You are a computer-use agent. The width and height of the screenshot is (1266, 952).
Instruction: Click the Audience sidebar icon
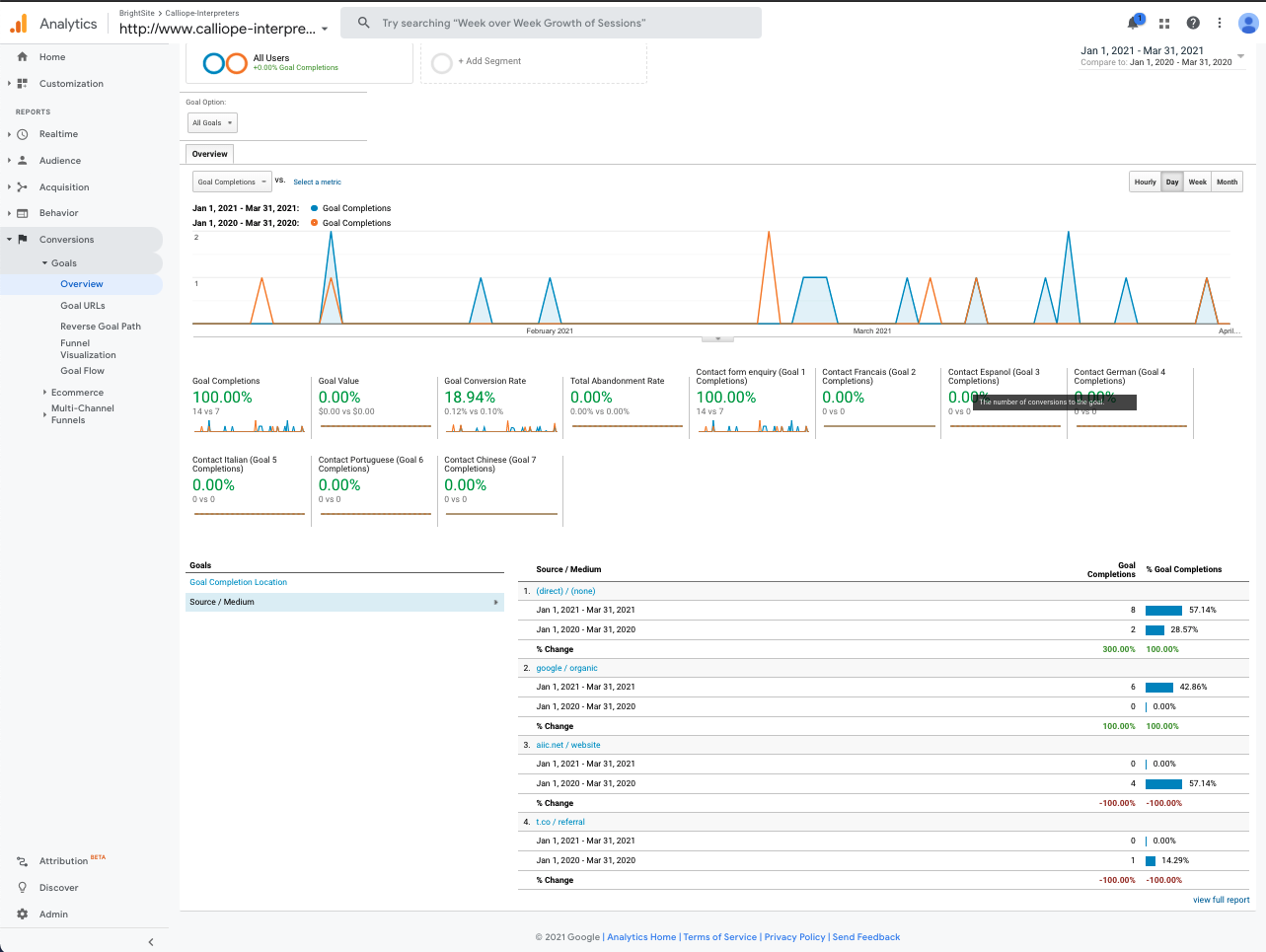click(22, 160)
